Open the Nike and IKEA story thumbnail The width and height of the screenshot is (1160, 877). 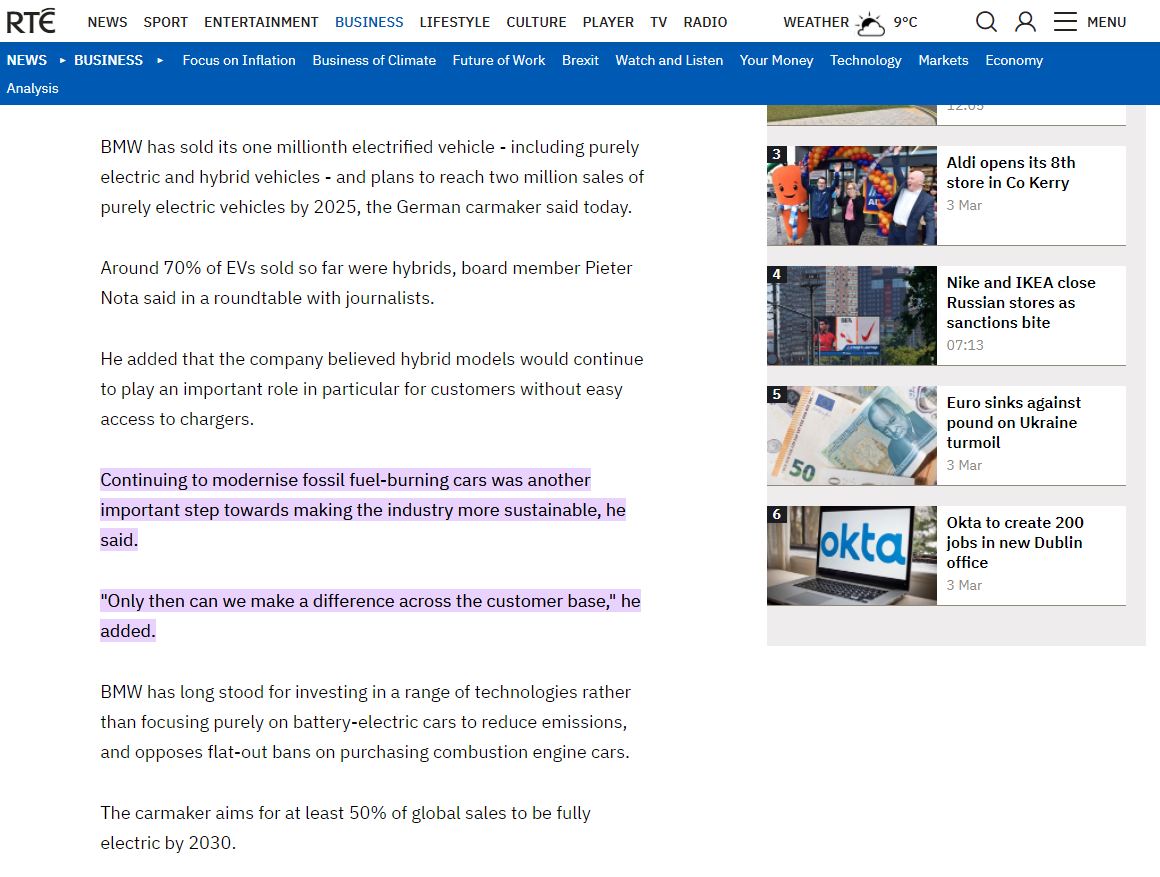click(x=852, y=315)
